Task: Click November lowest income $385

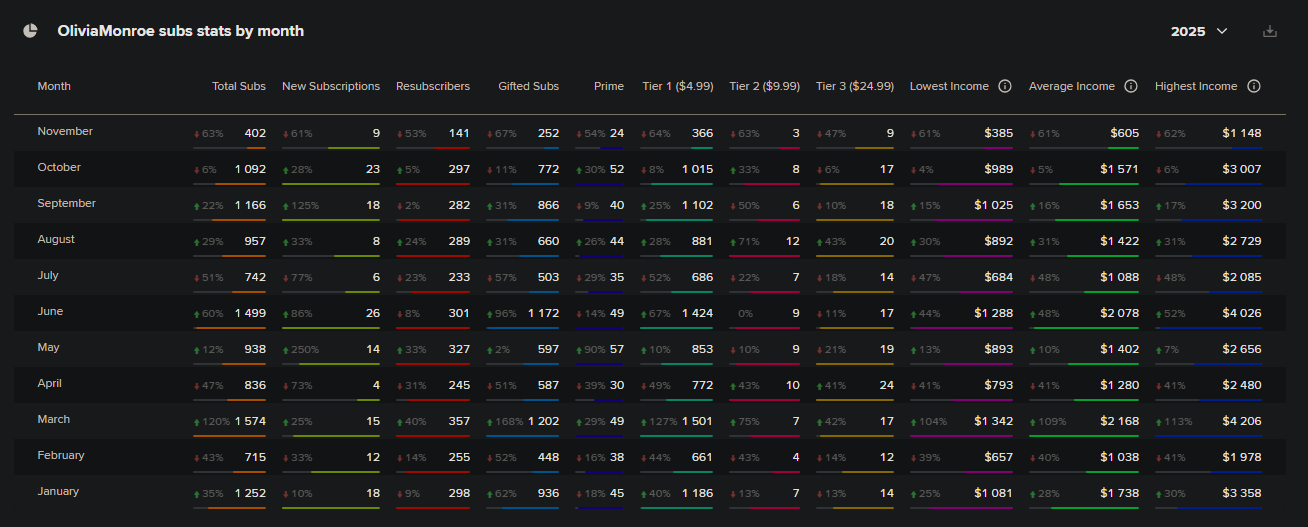Action: pyautogui.click(x=998, y=133)
